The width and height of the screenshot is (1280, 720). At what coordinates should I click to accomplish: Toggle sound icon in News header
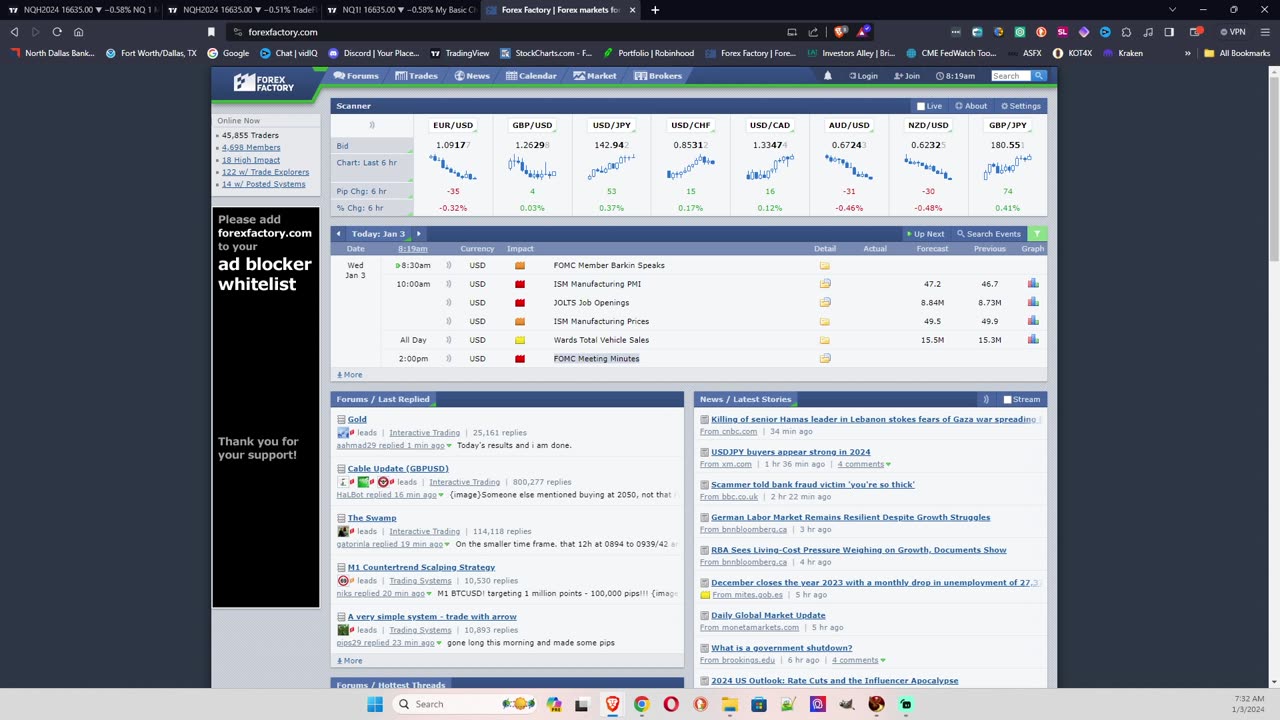[x=985, y=399]
